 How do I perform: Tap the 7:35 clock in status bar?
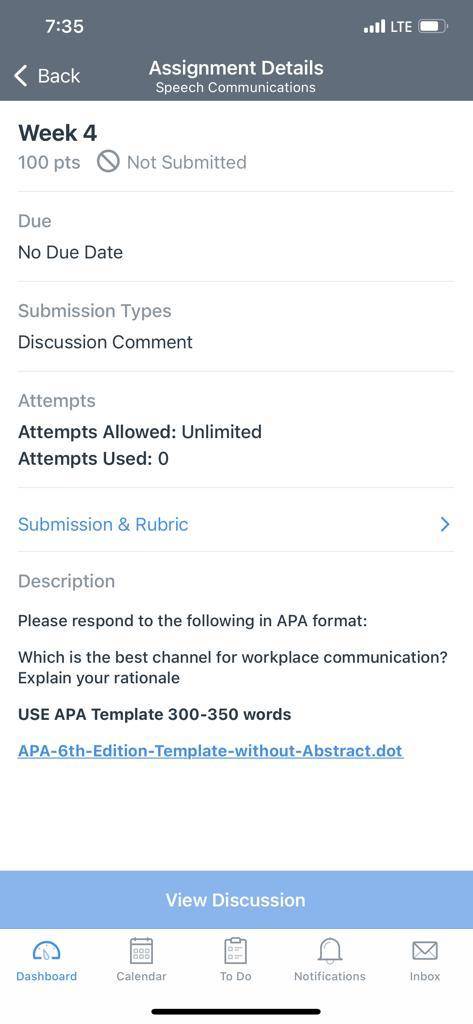click(x=65, y=27)
